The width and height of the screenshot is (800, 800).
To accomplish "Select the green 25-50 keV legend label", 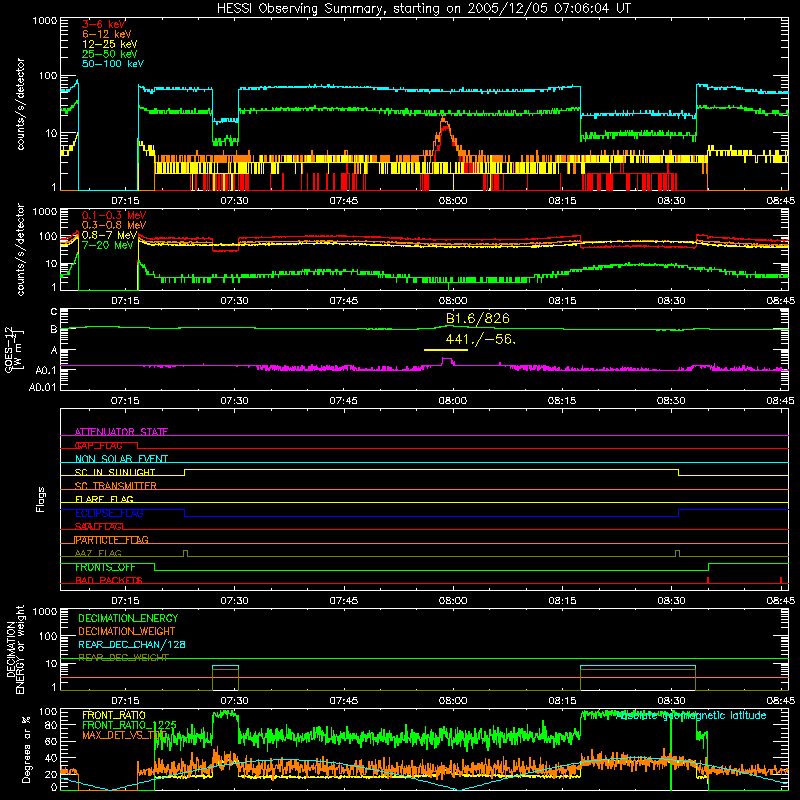I will (110, 54).
